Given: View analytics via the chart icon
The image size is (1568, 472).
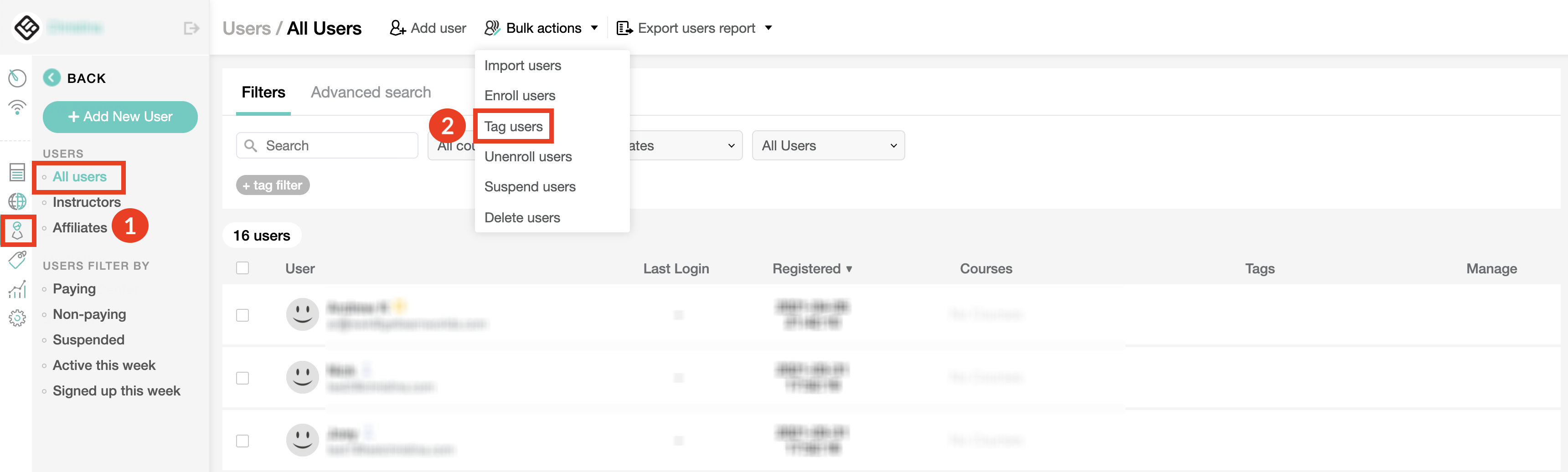Looking at the screenshot, I should [x=17, y=289].
